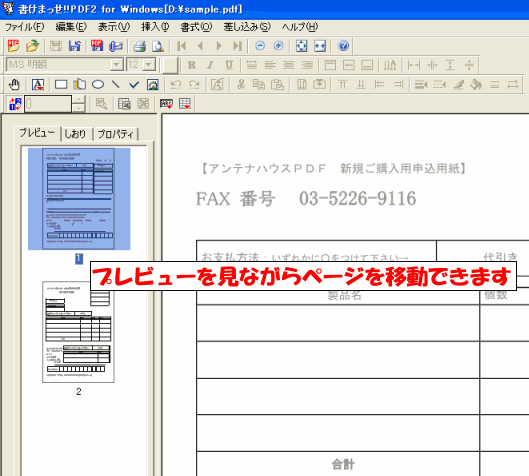The image size is (529, 476).
Task: Click the paperclip mail attachment icon
Action: coord(116,46)
